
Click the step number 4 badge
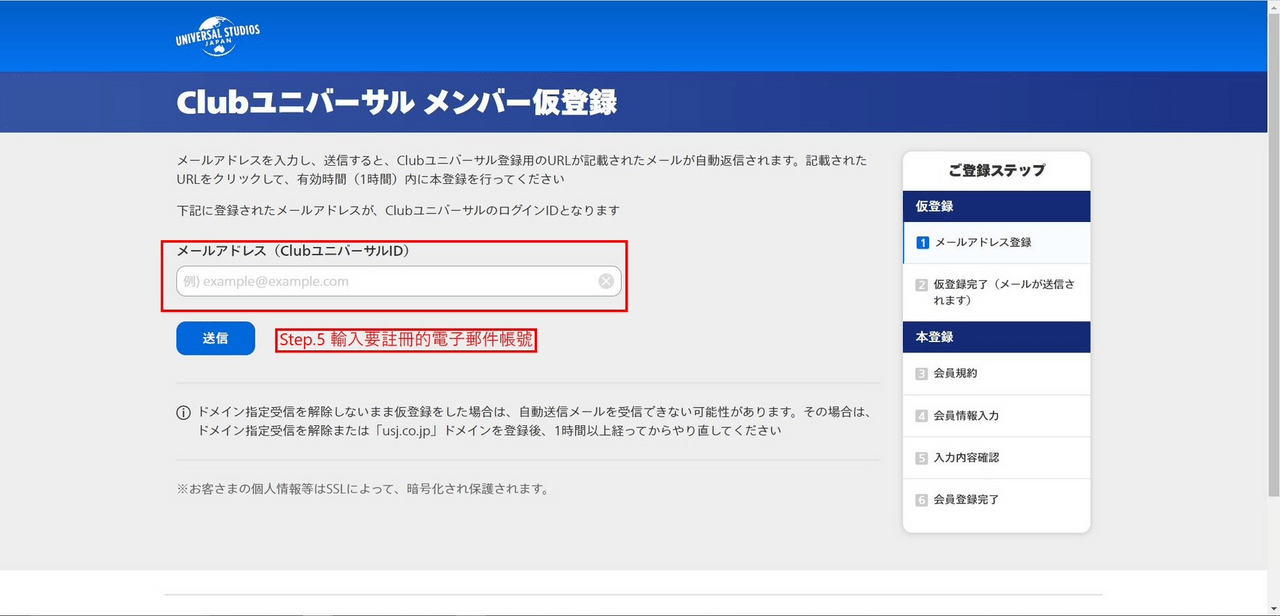click(922, 416)
